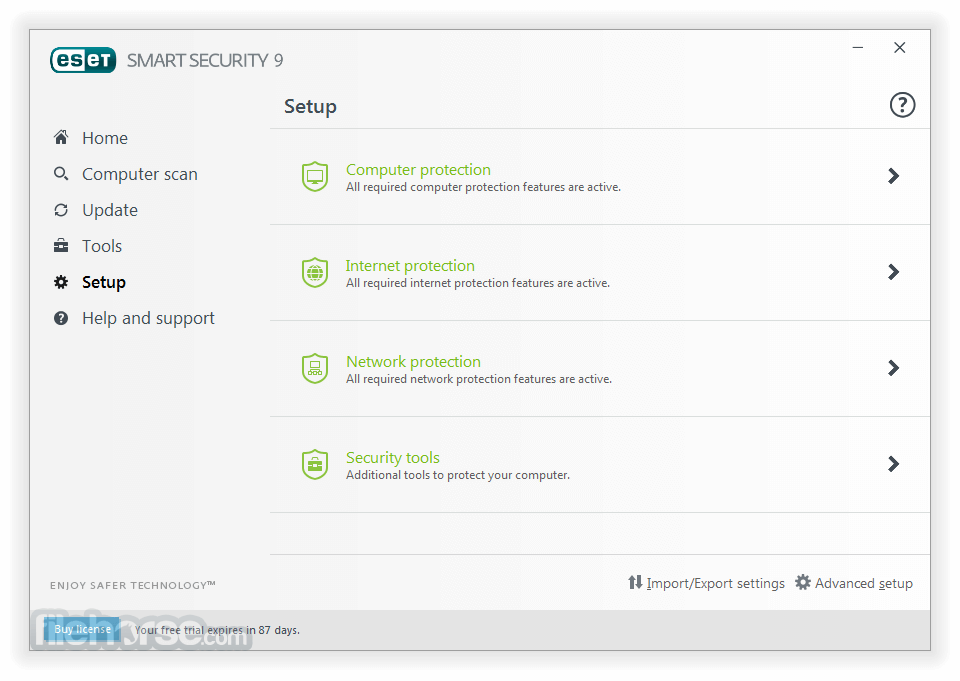Close the ESET Smart Security window
The image size is (960, 681).
(x=899, y=47)
